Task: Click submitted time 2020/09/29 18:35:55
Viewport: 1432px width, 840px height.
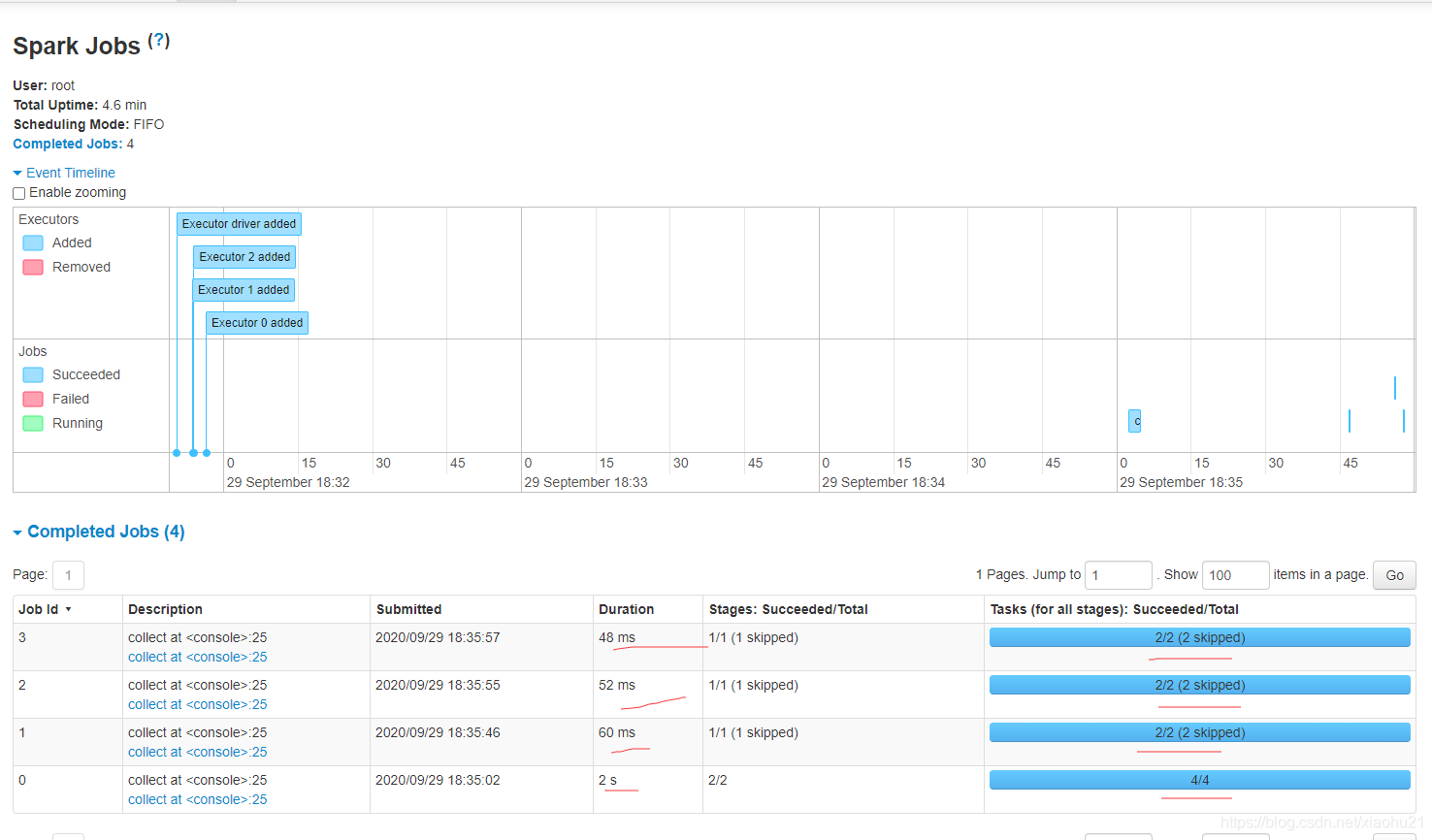Action: click(x=438, y=685)
